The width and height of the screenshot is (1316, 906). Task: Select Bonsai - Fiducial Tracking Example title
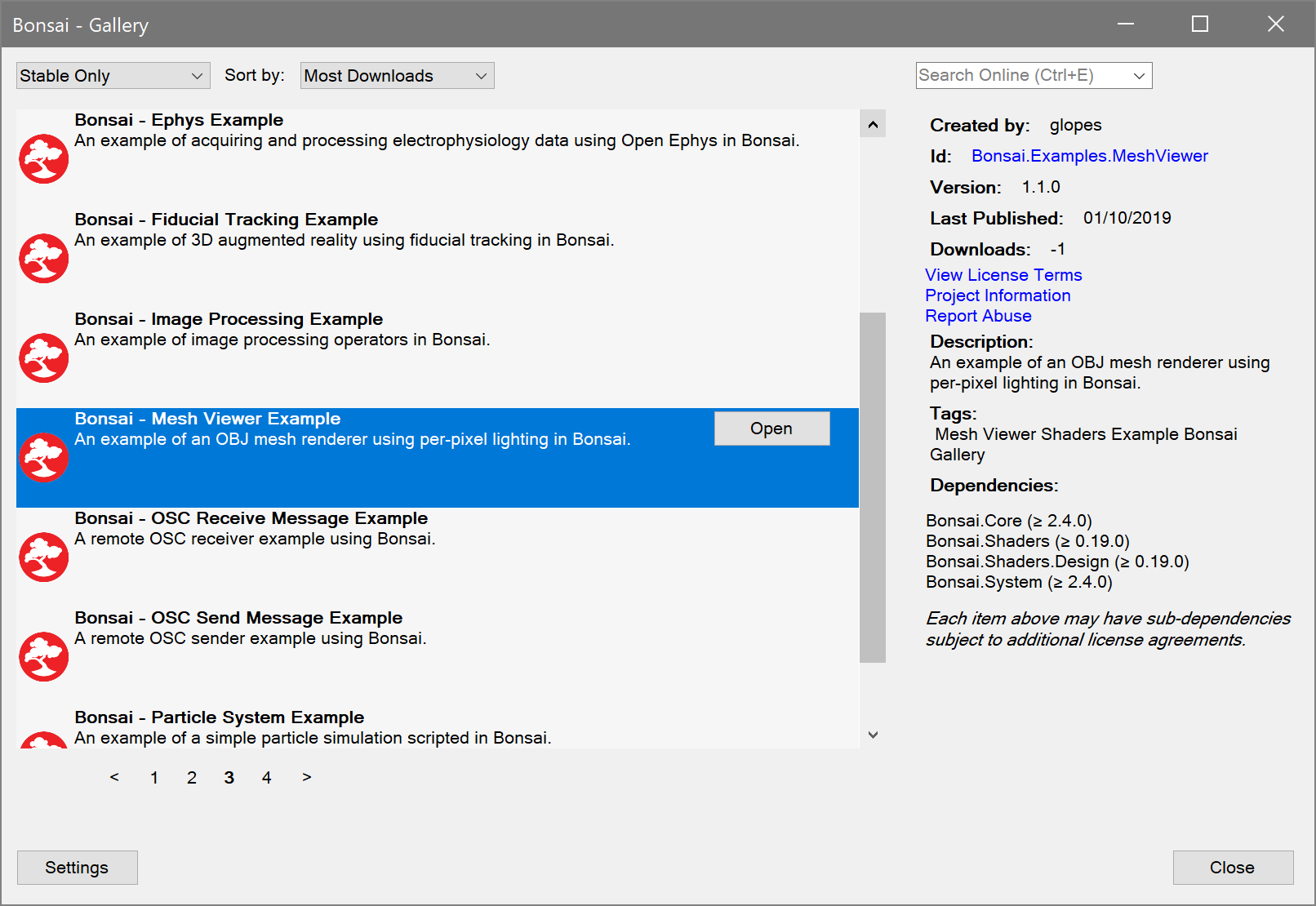pos(226,220)
